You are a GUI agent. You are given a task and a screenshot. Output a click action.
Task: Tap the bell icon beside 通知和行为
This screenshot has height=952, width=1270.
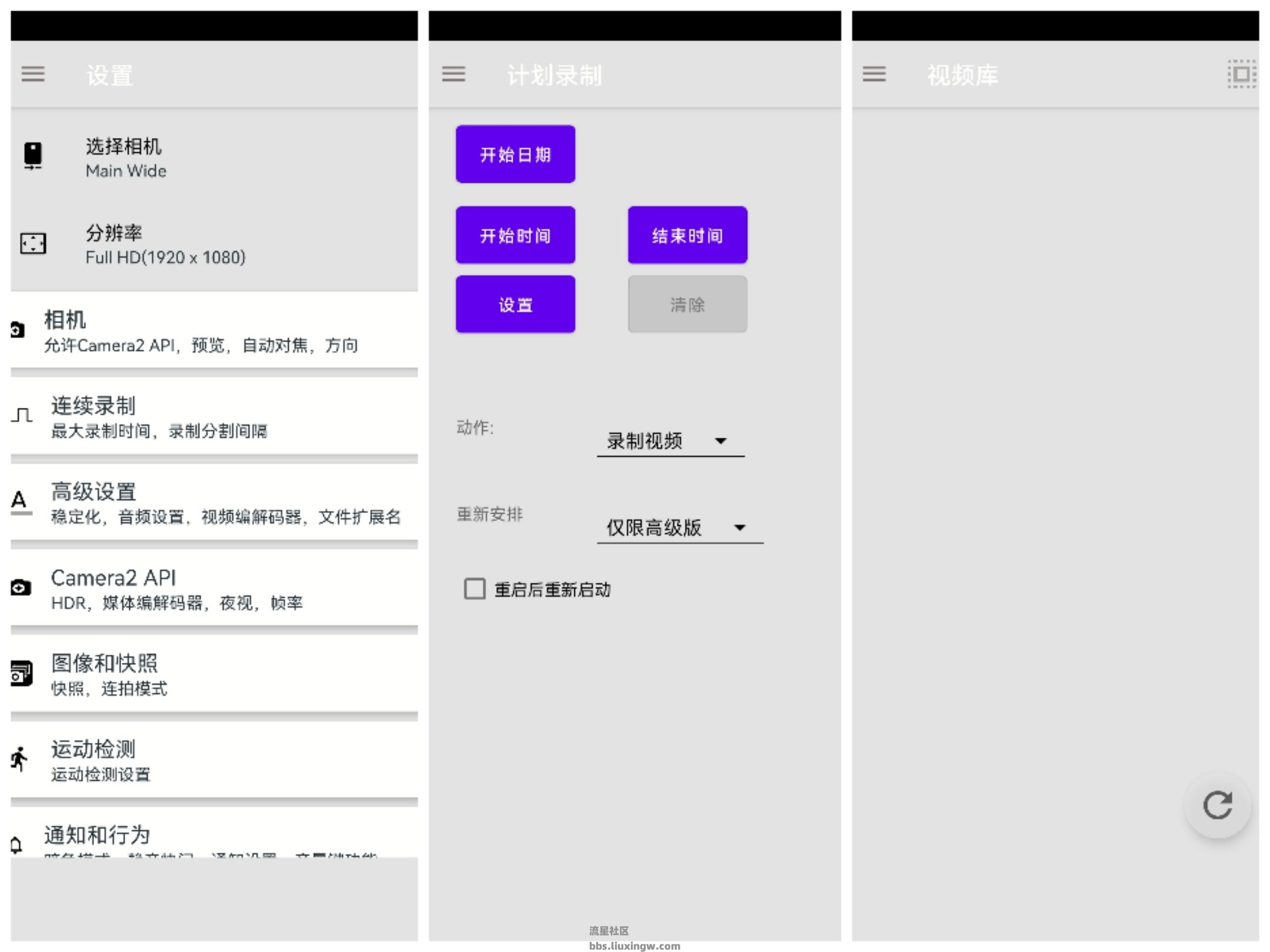pyautogui.click(x=16, y=845)
